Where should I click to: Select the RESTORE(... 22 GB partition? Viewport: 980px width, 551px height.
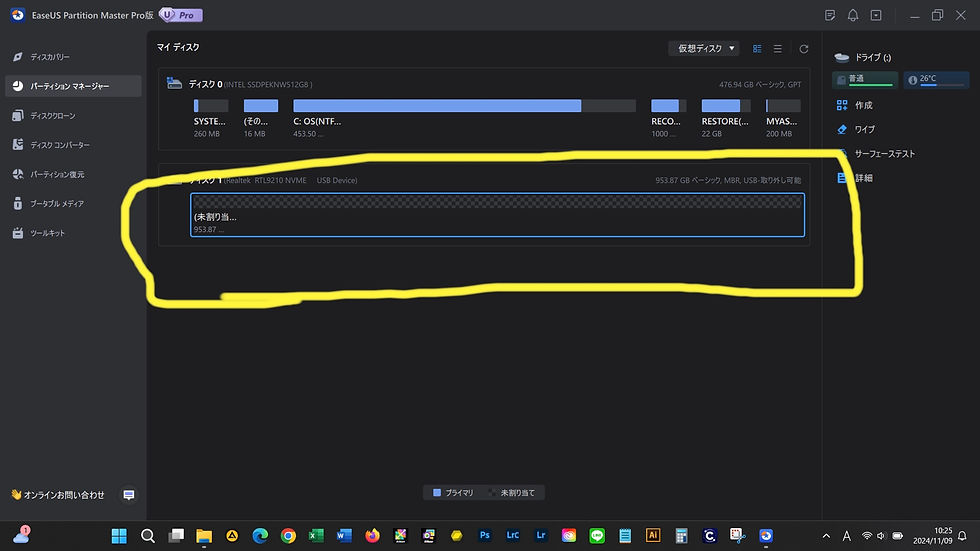click(726, 118)
